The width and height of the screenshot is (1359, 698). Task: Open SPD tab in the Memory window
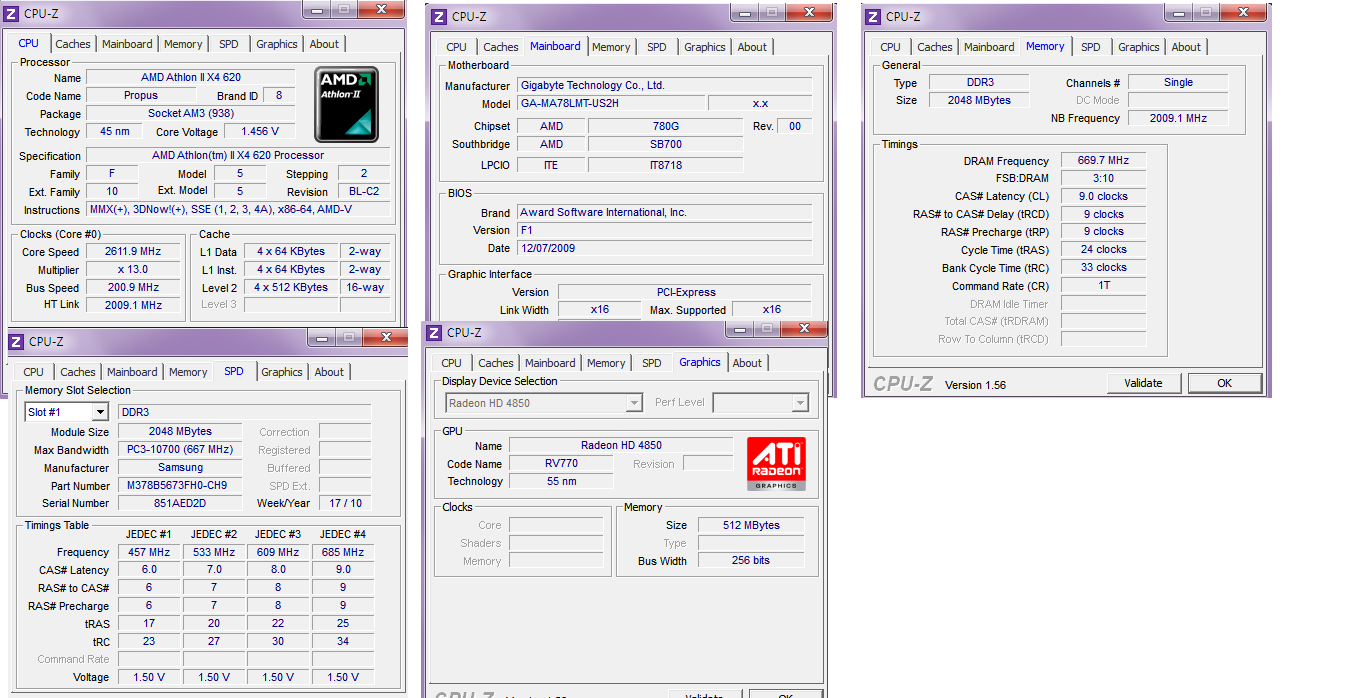click(1091, 47)
